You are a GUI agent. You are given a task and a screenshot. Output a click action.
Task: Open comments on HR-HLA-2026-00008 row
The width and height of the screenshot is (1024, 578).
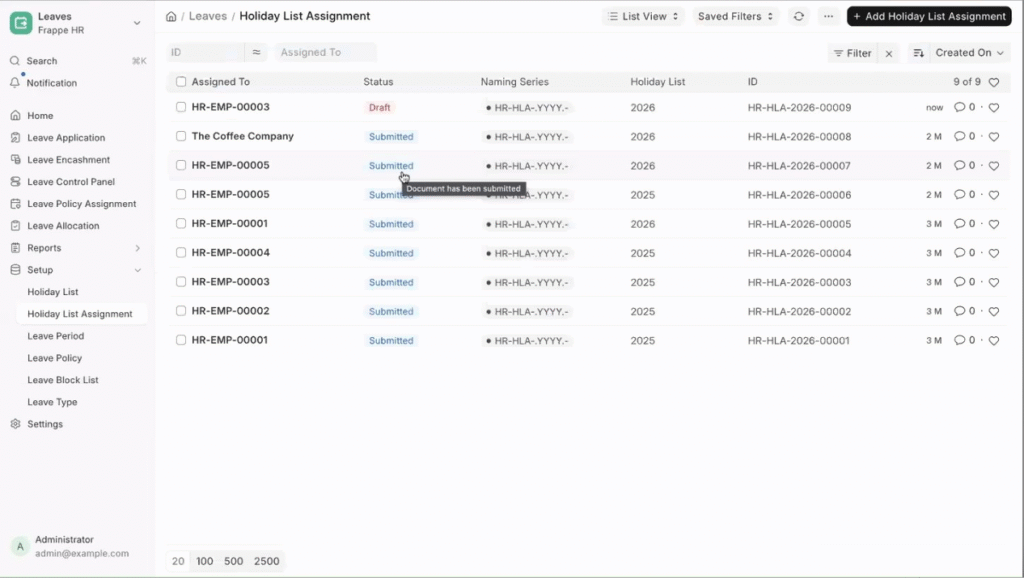[964, 136]
